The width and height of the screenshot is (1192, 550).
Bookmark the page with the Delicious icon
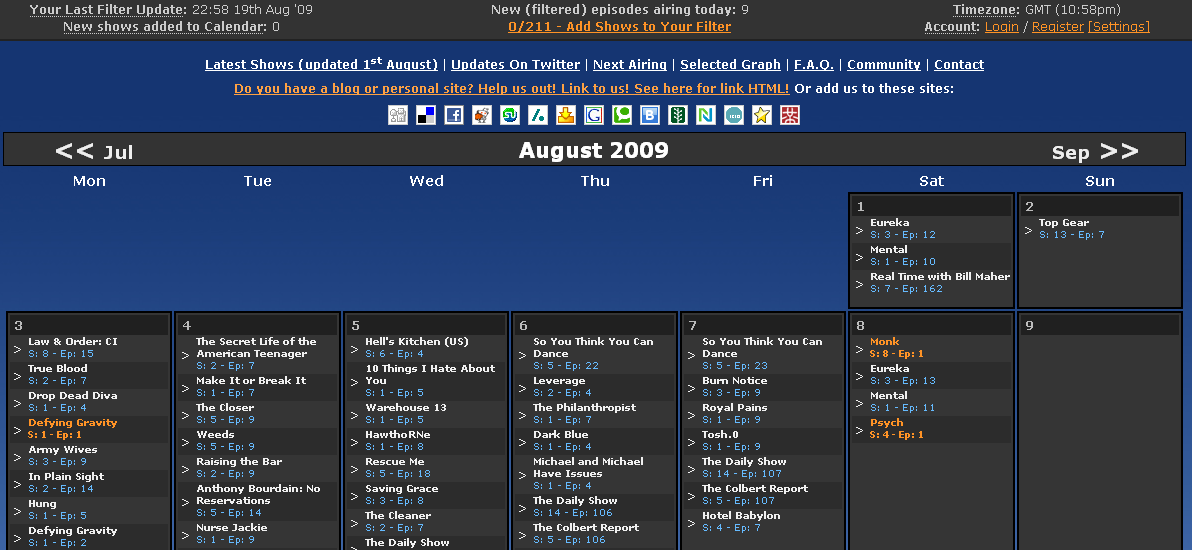point(426,115)
